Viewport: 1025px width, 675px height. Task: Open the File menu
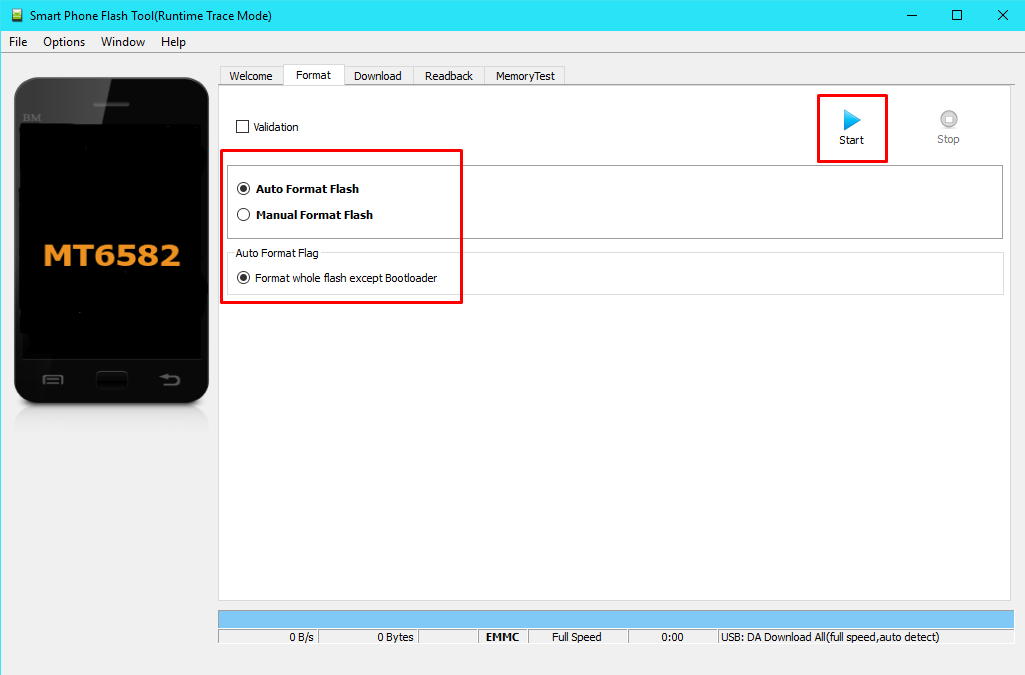click(18, 42)
